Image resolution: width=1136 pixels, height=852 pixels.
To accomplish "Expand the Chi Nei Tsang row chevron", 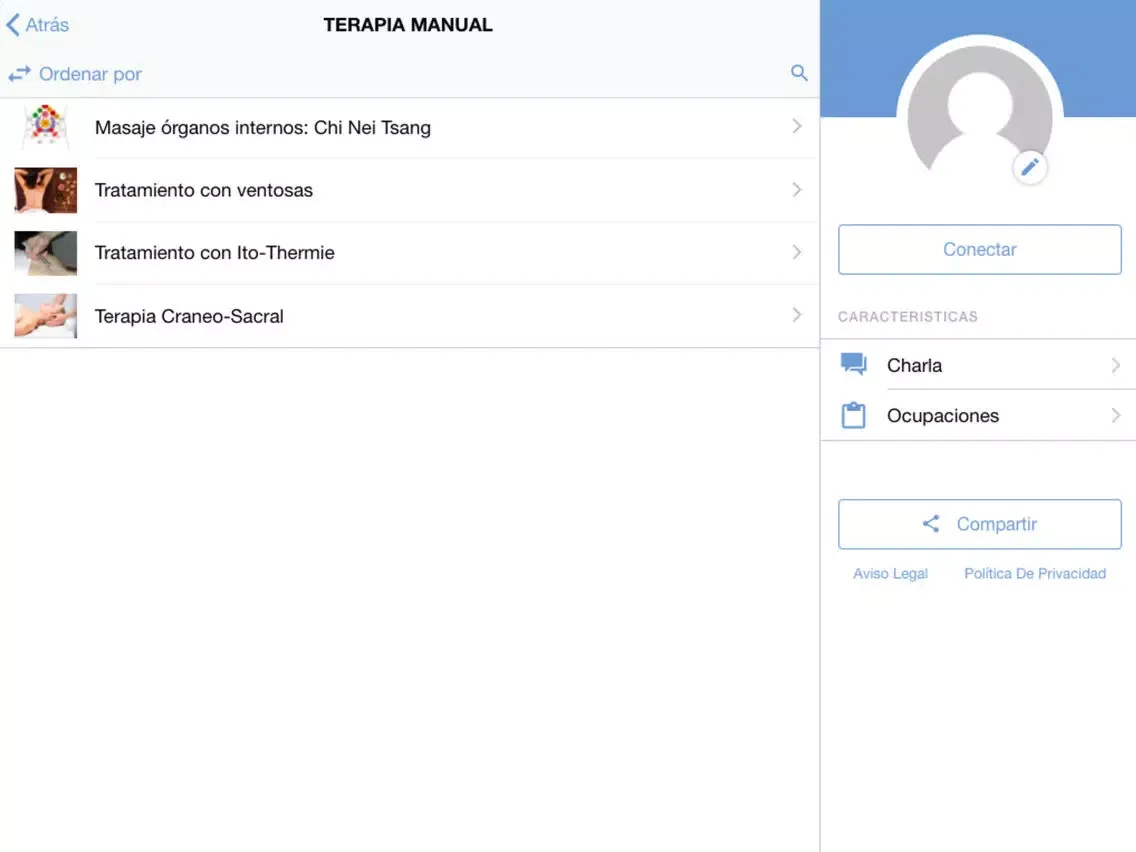I will pos(797,126).
